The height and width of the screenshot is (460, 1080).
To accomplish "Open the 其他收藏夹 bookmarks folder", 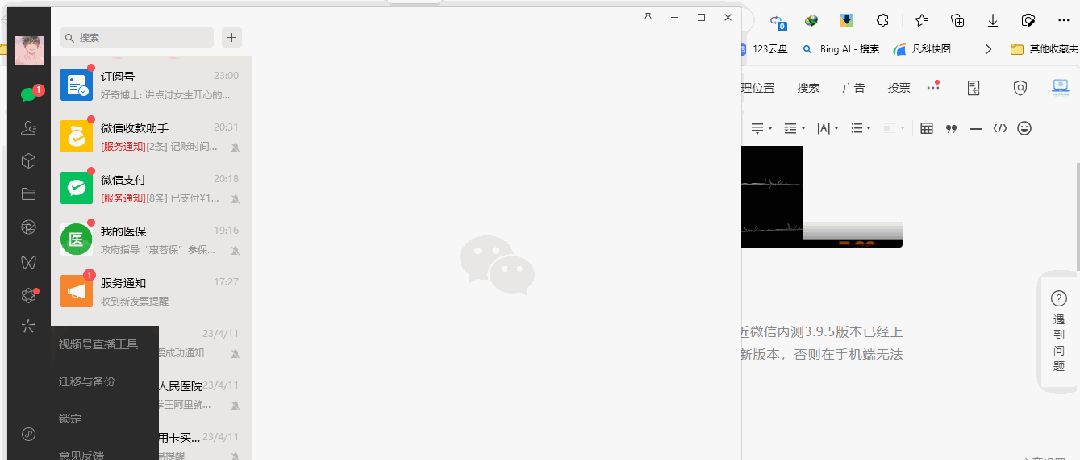I will (1044, 49).
